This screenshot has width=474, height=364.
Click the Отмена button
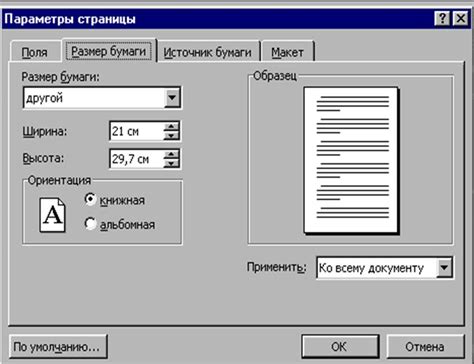[x=425, y=347]
